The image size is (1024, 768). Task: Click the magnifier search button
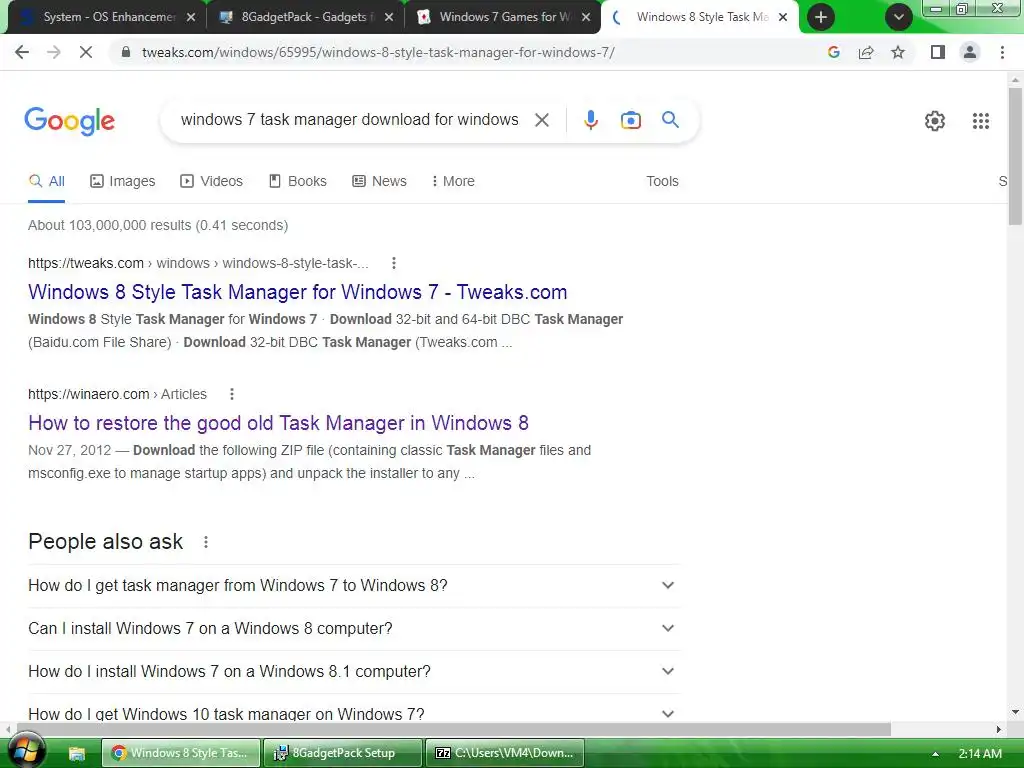670,120
